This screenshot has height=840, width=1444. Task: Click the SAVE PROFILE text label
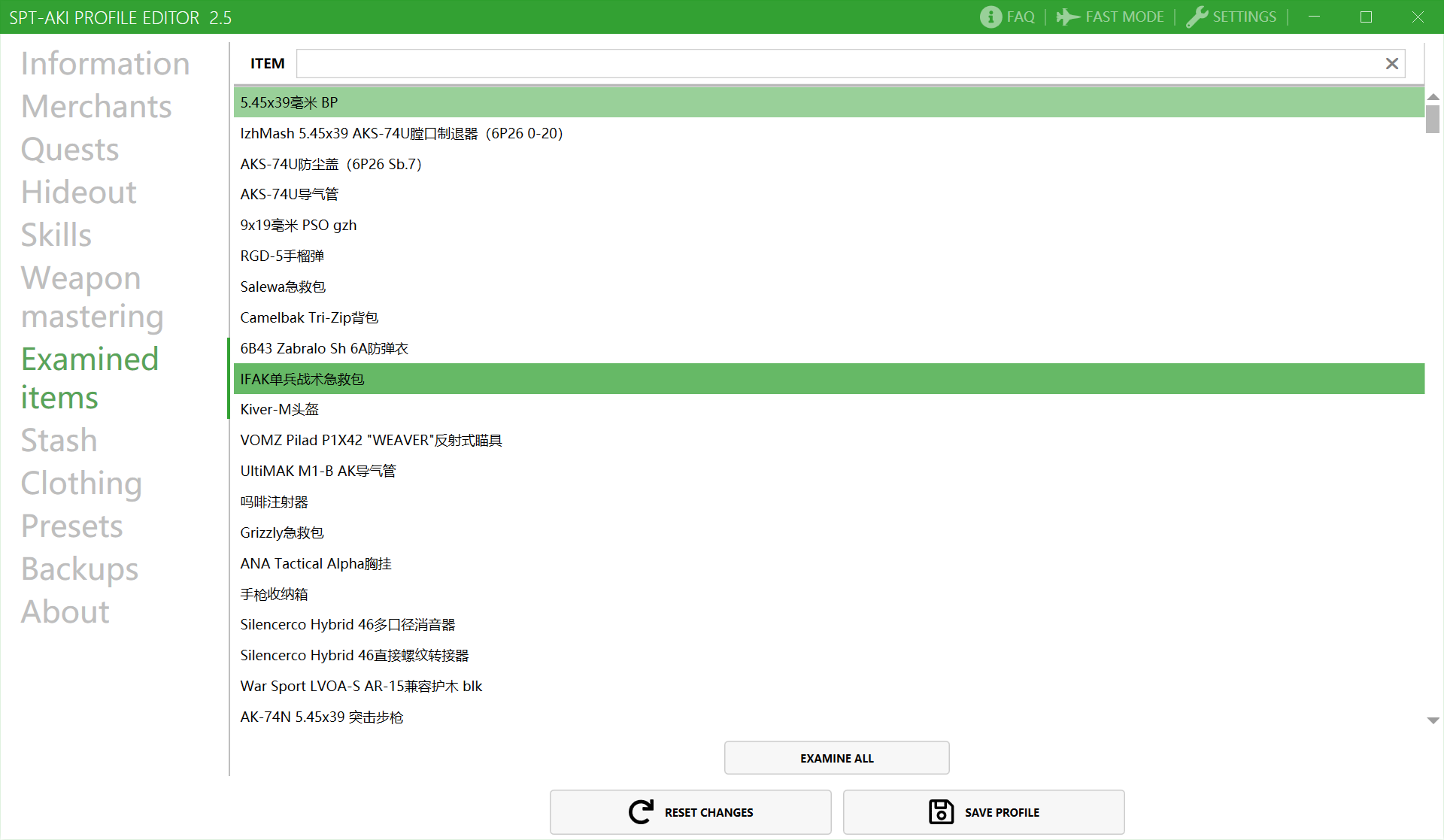[x=1002, y=812]
